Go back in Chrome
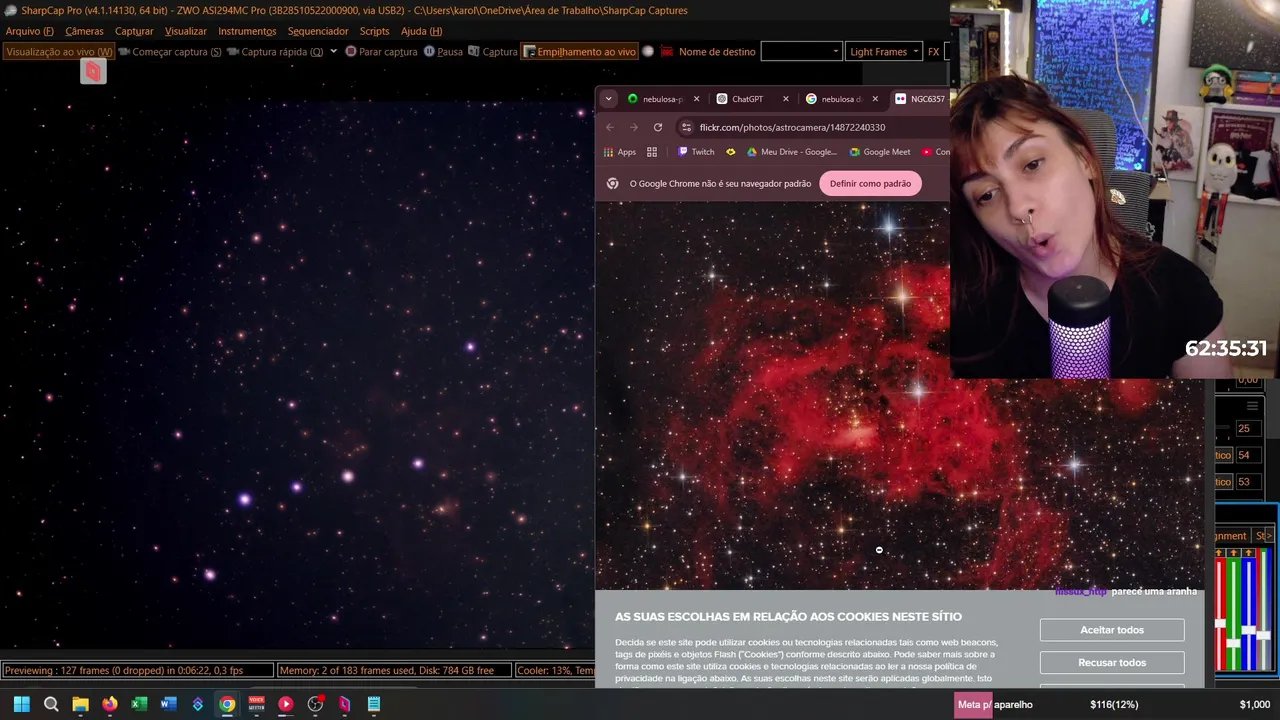The image size is (1280, 720). 610,127
